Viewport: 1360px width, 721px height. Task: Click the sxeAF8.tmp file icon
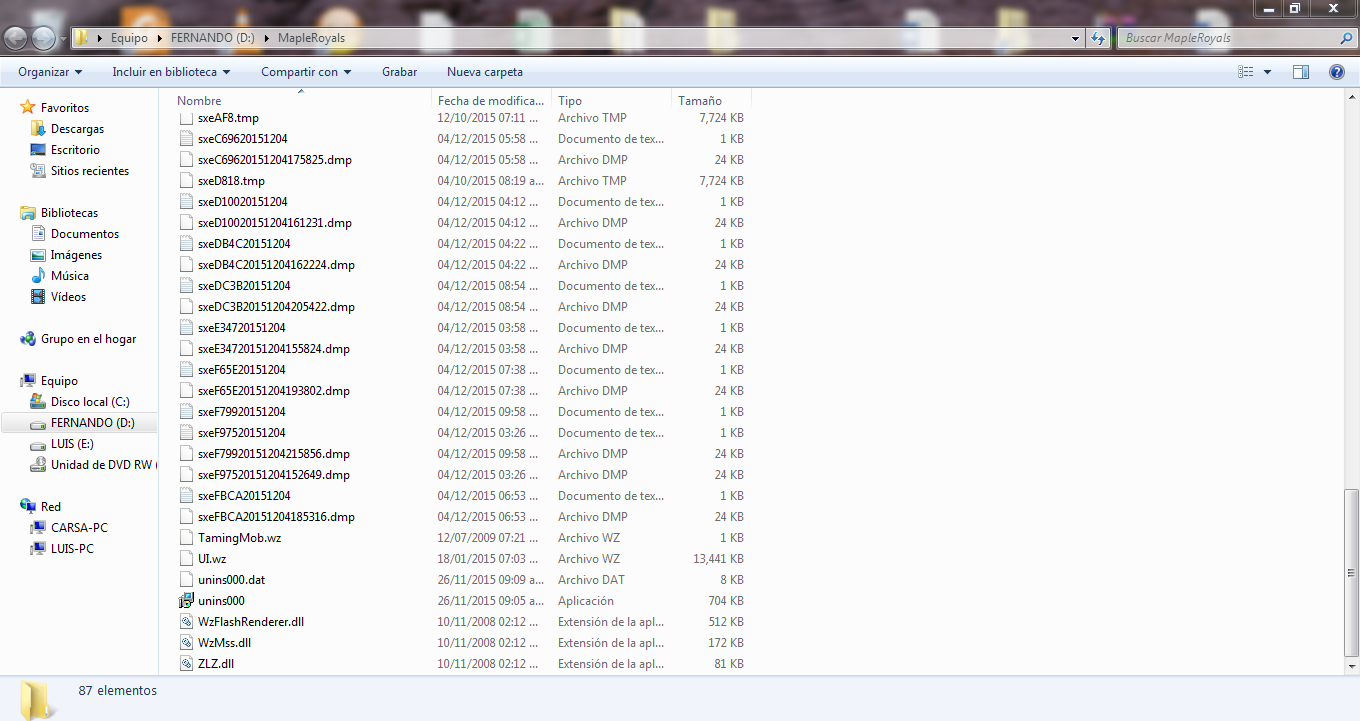coord(186,118)
